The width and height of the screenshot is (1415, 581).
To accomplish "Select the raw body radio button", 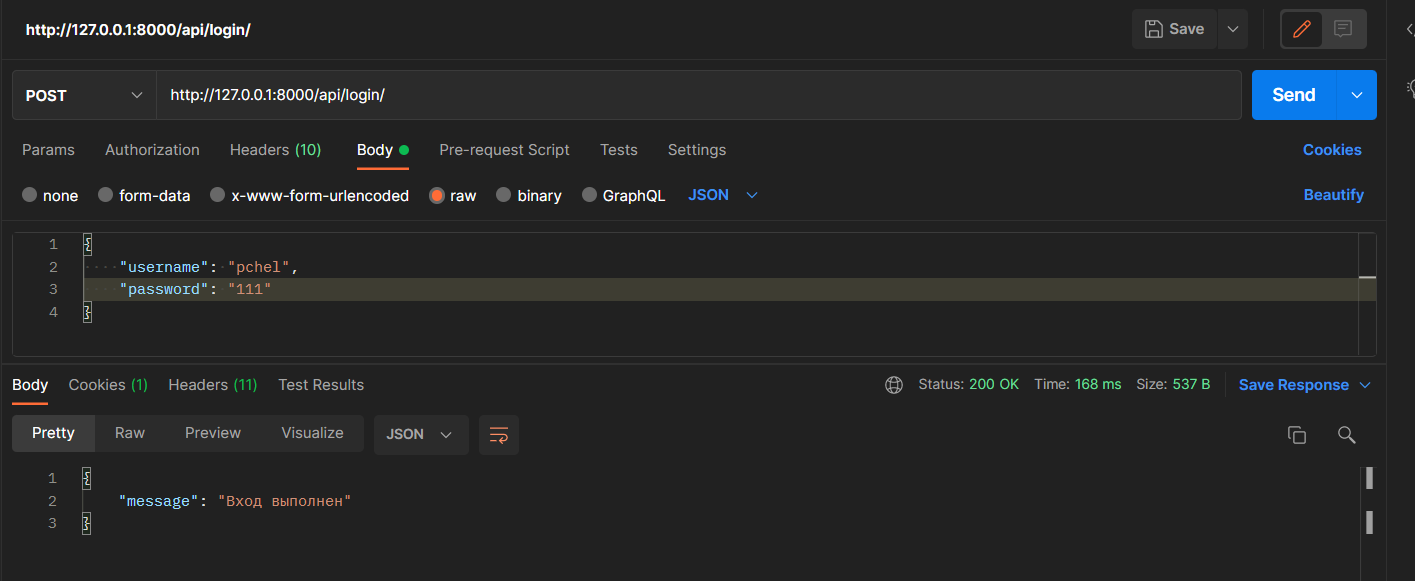I will (x=438, y=195).
